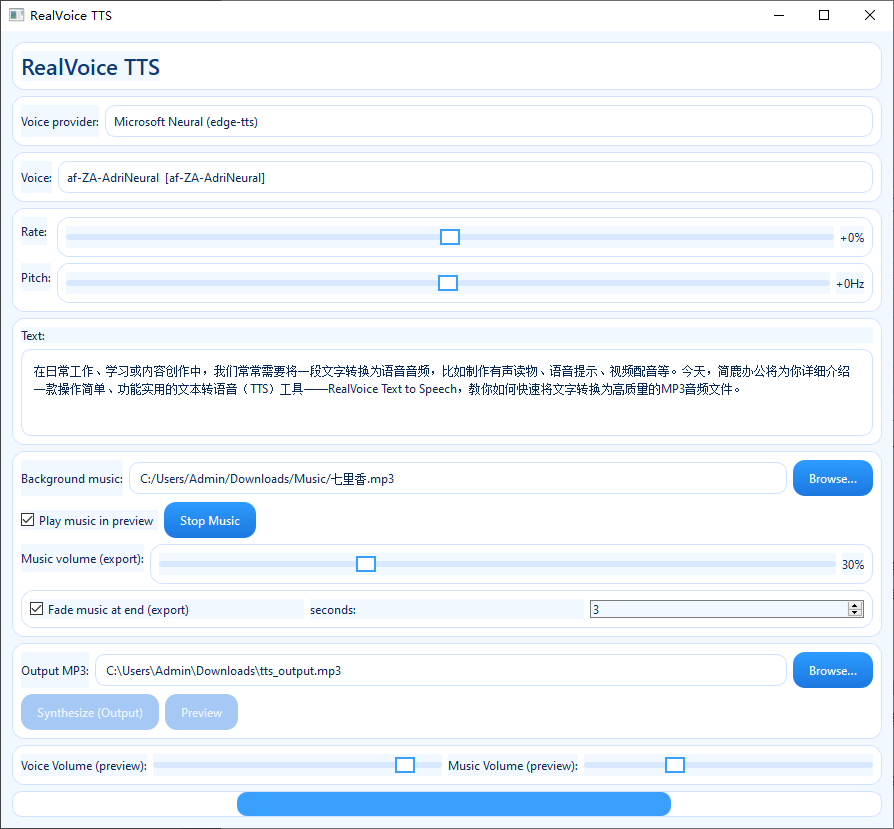Click the Output MP3 path field
Image resolution: width=894 pixels, height=829 pixels.
440,671
